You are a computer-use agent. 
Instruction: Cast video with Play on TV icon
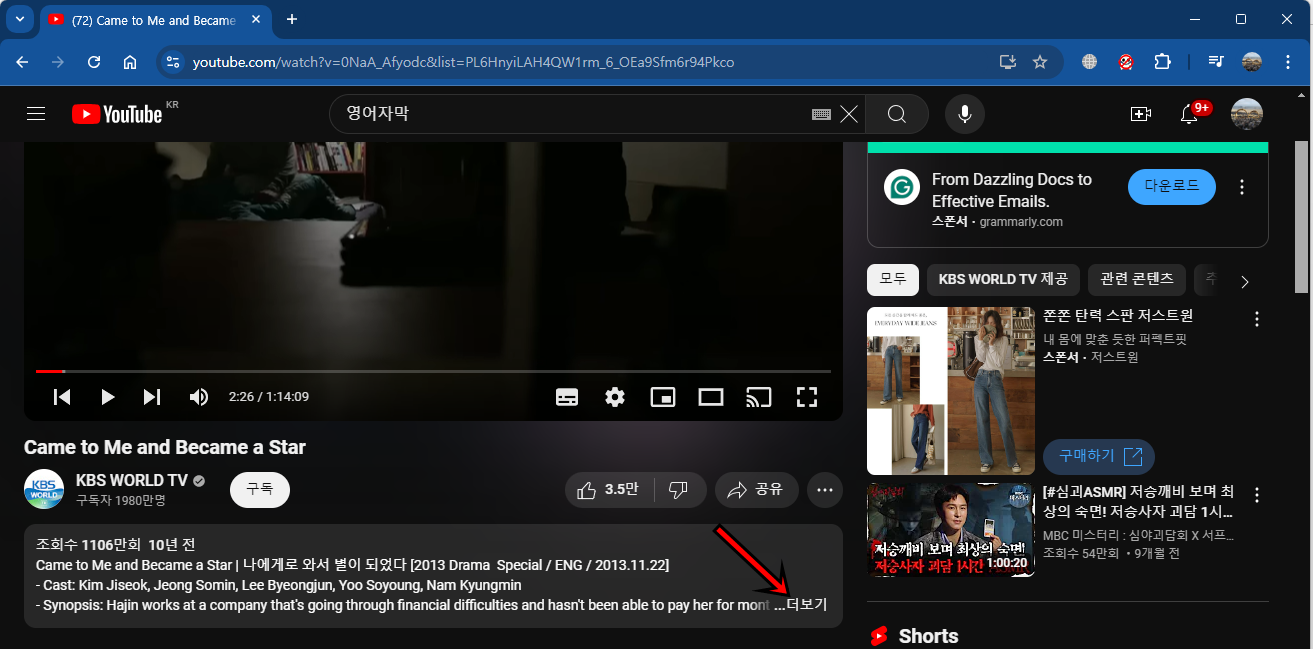pyautogui.click(x=759, y=397)
